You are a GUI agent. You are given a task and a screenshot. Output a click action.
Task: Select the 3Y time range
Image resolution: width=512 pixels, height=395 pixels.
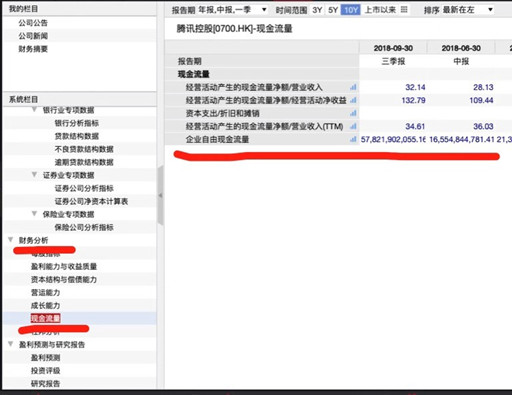317,10
